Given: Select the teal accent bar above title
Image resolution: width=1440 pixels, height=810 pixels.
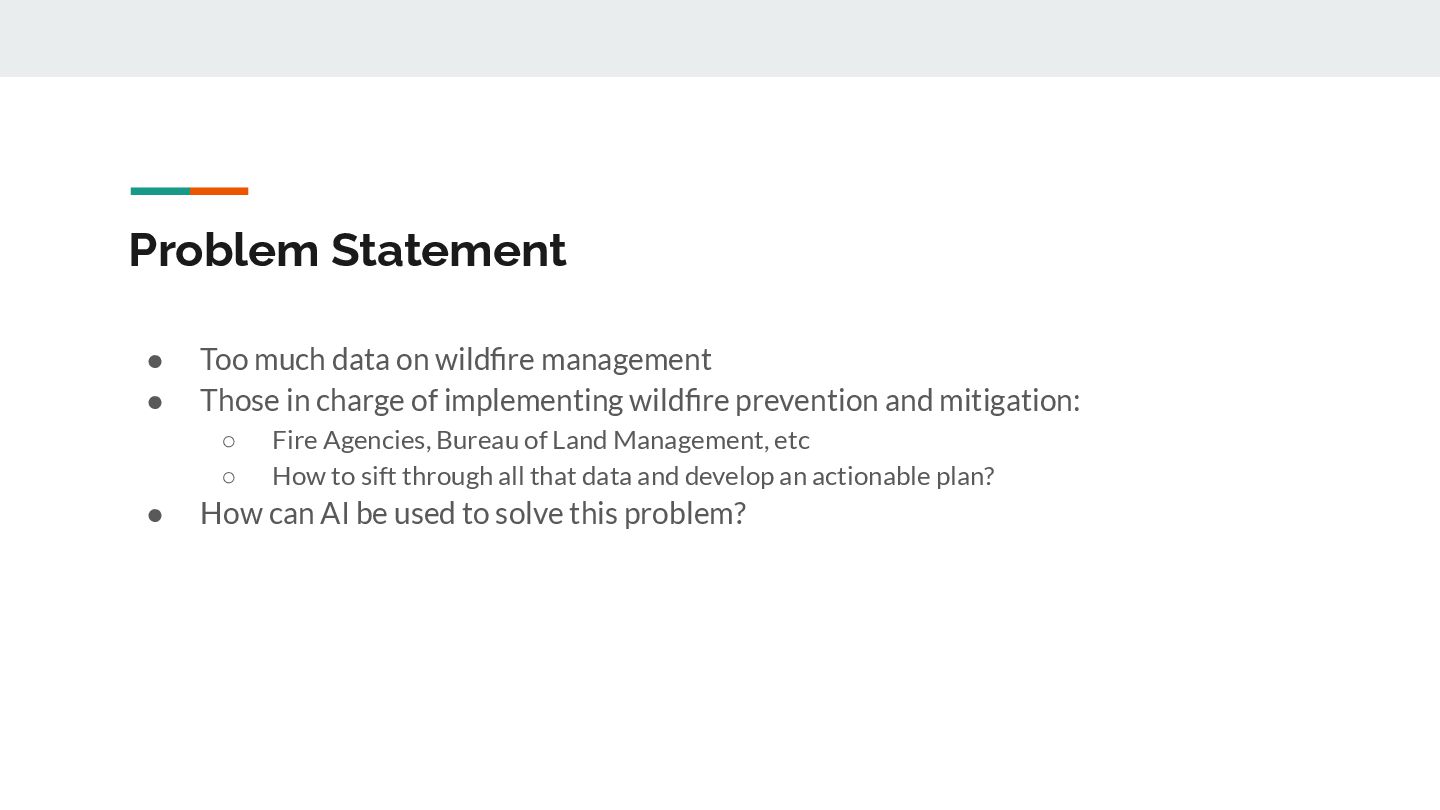Looking at the screenshot, I should [x=160, y=191].
